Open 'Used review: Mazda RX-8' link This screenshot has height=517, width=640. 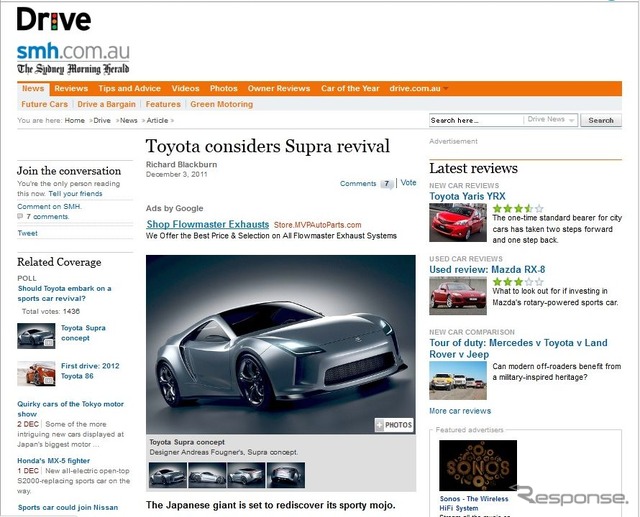coord(487,270)
